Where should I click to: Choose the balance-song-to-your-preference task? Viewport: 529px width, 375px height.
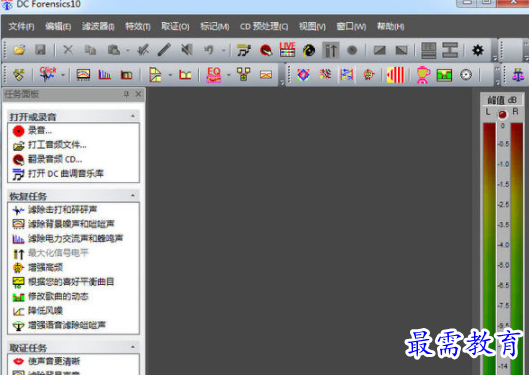click(63, 282)
